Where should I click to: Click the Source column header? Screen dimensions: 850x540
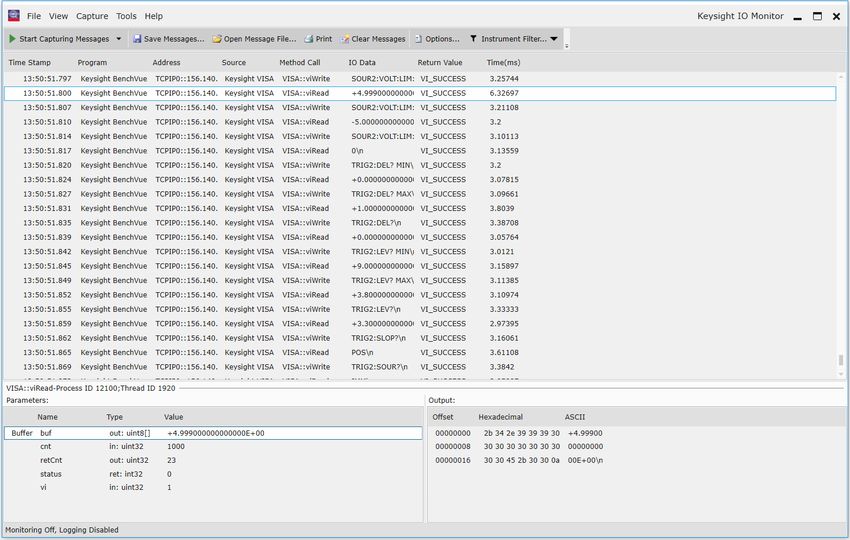pos(234,62)
